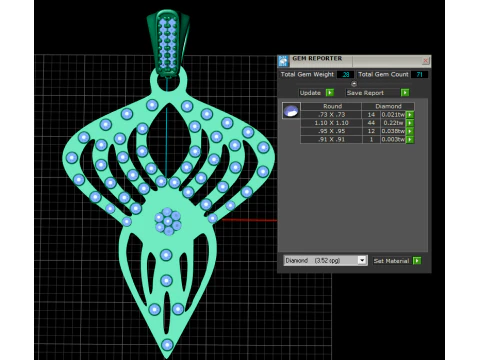Select the Diamond column header

pos(388,106)
